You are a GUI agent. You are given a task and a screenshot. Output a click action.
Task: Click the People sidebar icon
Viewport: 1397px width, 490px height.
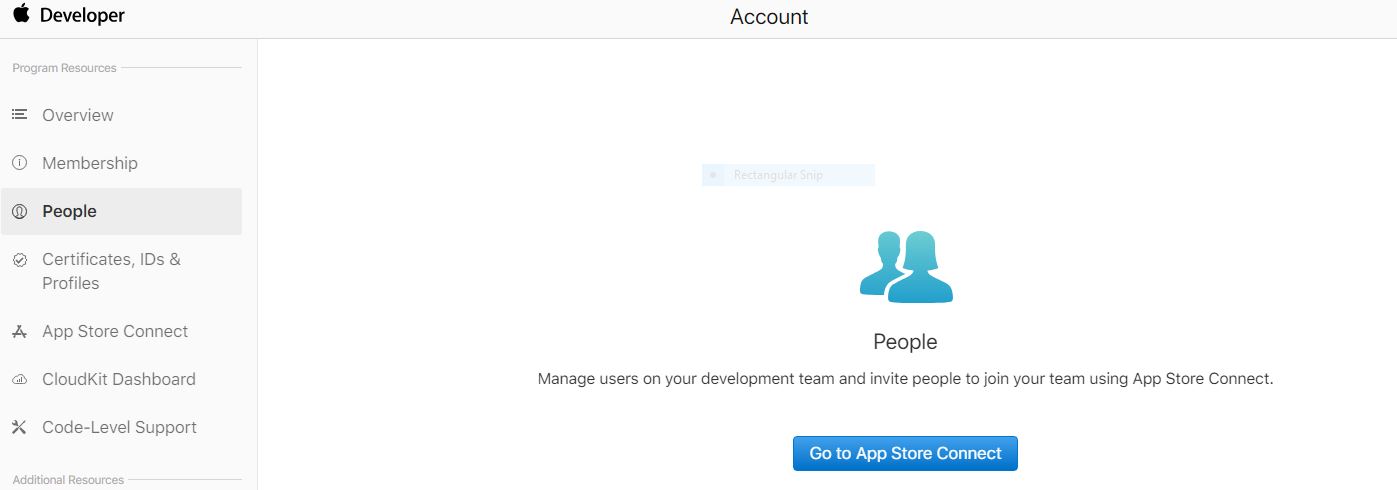tap(19, 211)
